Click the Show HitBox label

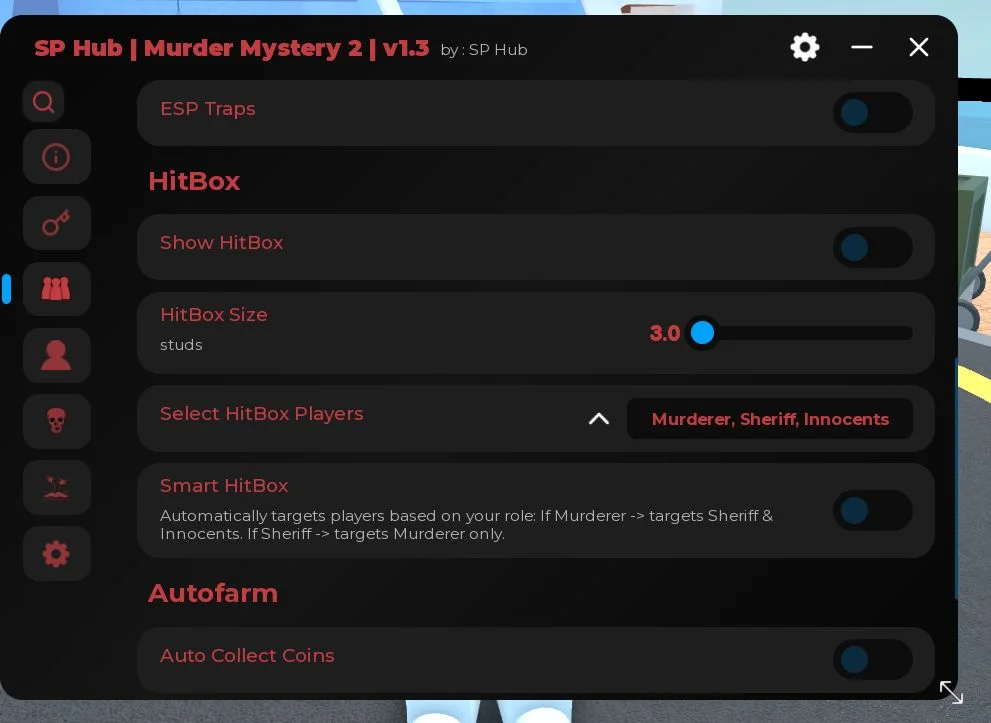tap(221, 243)
